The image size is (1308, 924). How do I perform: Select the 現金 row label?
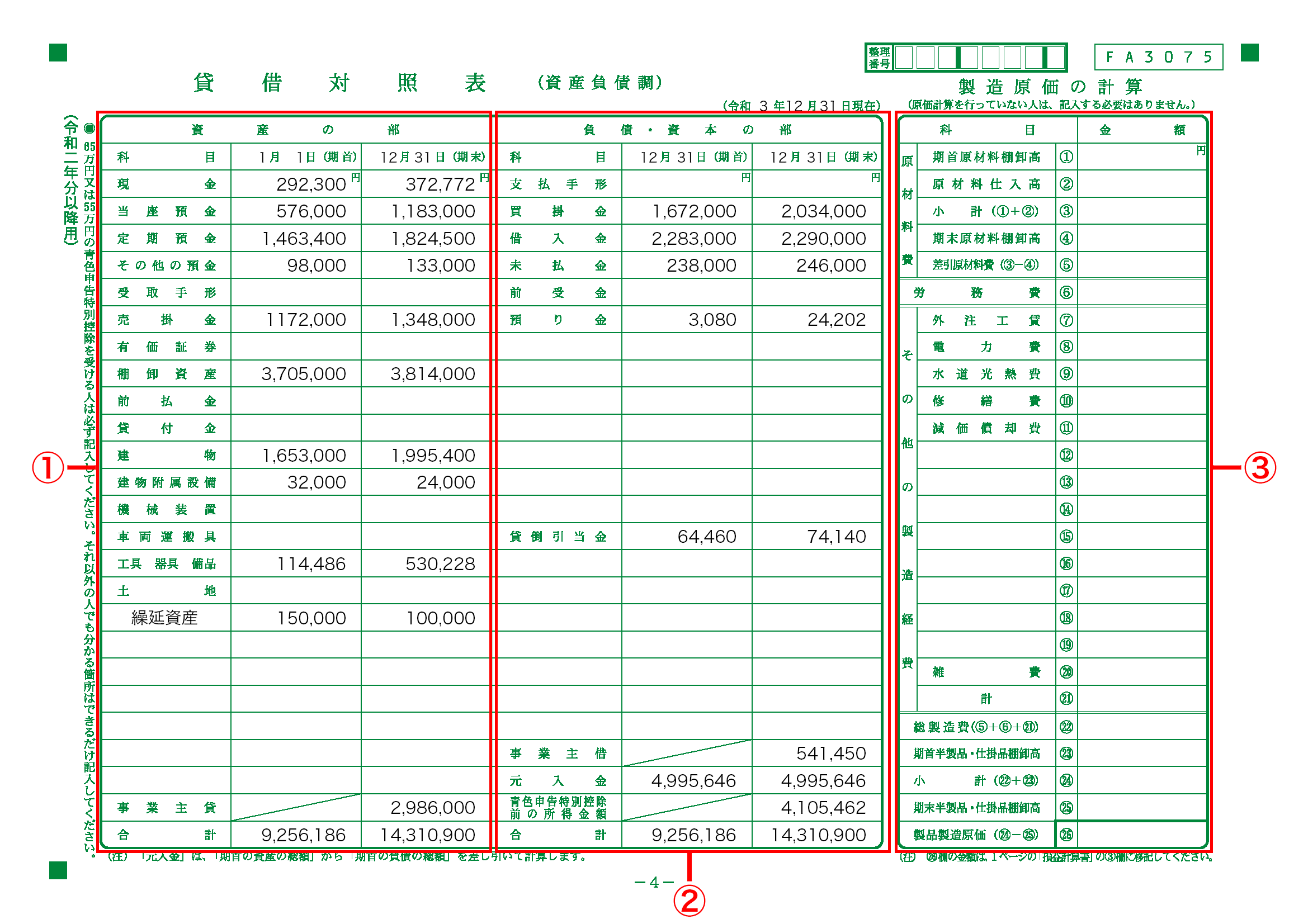click(166, 184)
